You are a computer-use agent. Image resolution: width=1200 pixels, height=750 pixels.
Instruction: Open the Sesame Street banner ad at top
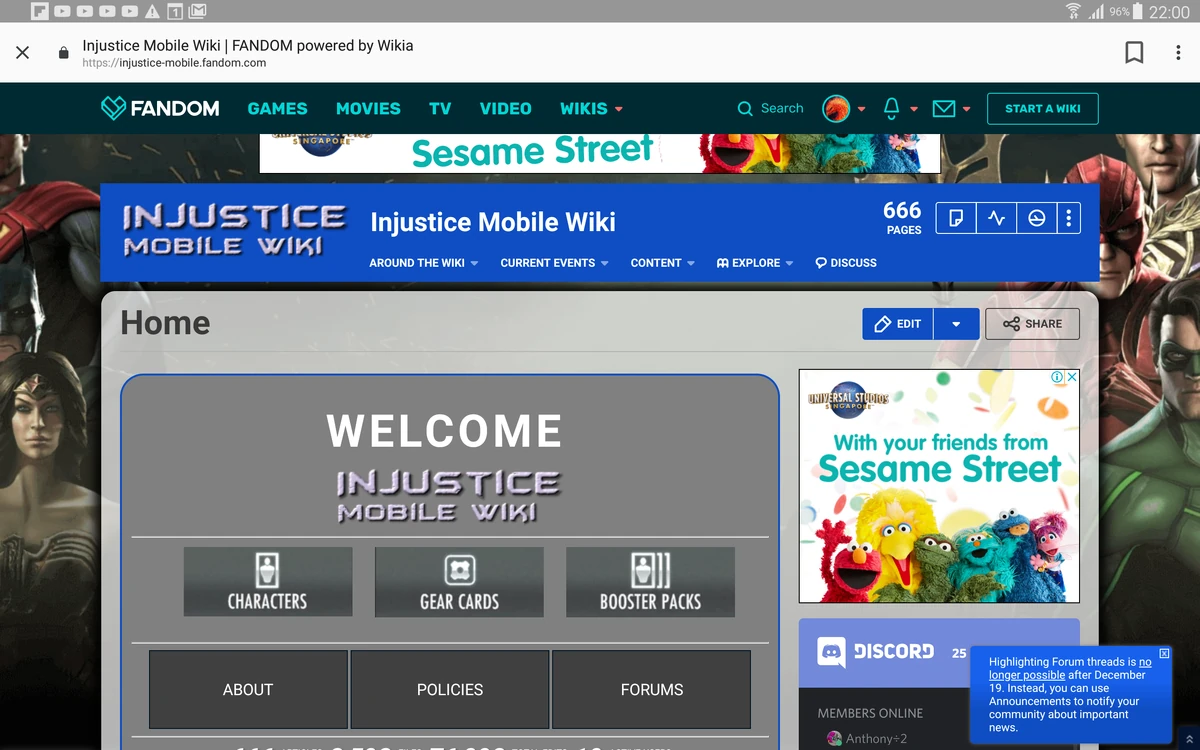(600, 153)
